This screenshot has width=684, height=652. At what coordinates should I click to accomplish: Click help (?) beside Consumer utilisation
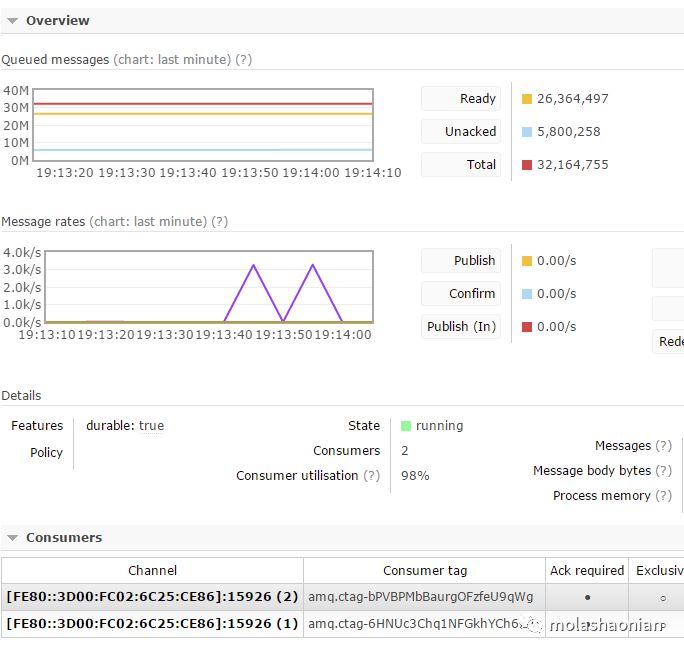(x=372, y=475)
